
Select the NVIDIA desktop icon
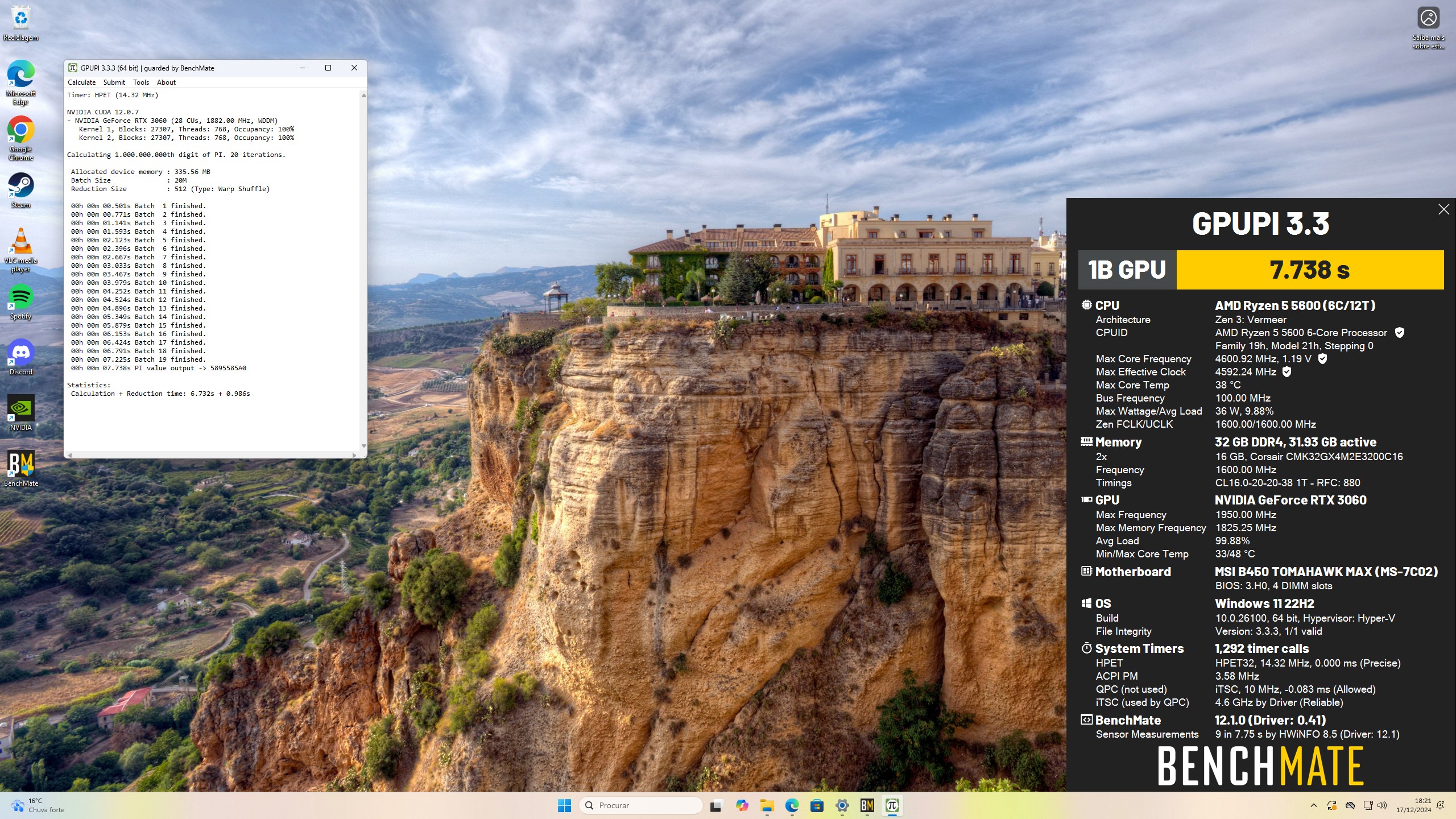[20, 413]
